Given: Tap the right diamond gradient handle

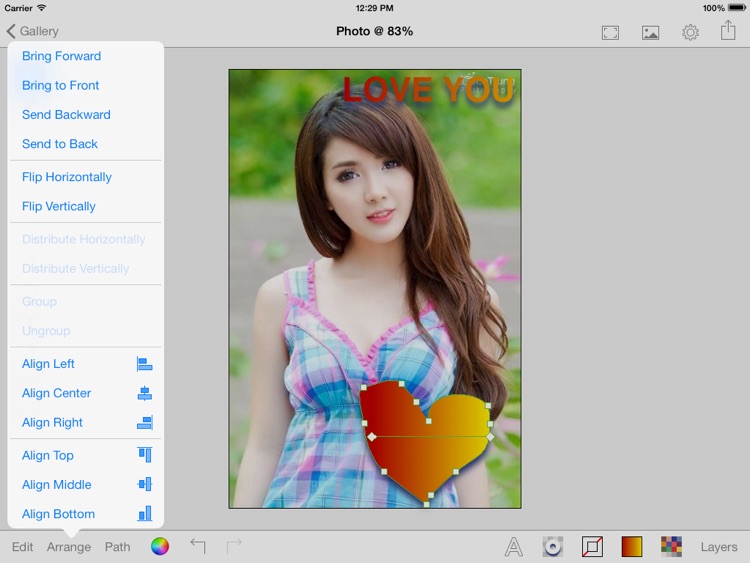Looking at the screenshot, I should [x=490, y=437].
